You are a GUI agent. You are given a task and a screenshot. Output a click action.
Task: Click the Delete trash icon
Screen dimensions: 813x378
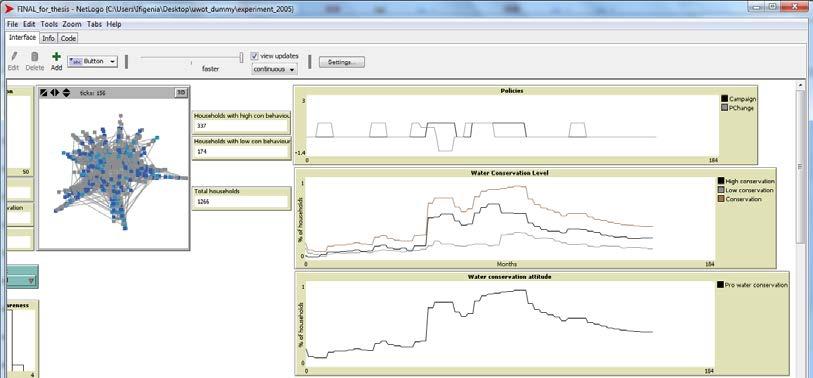[x=35, y=57]
